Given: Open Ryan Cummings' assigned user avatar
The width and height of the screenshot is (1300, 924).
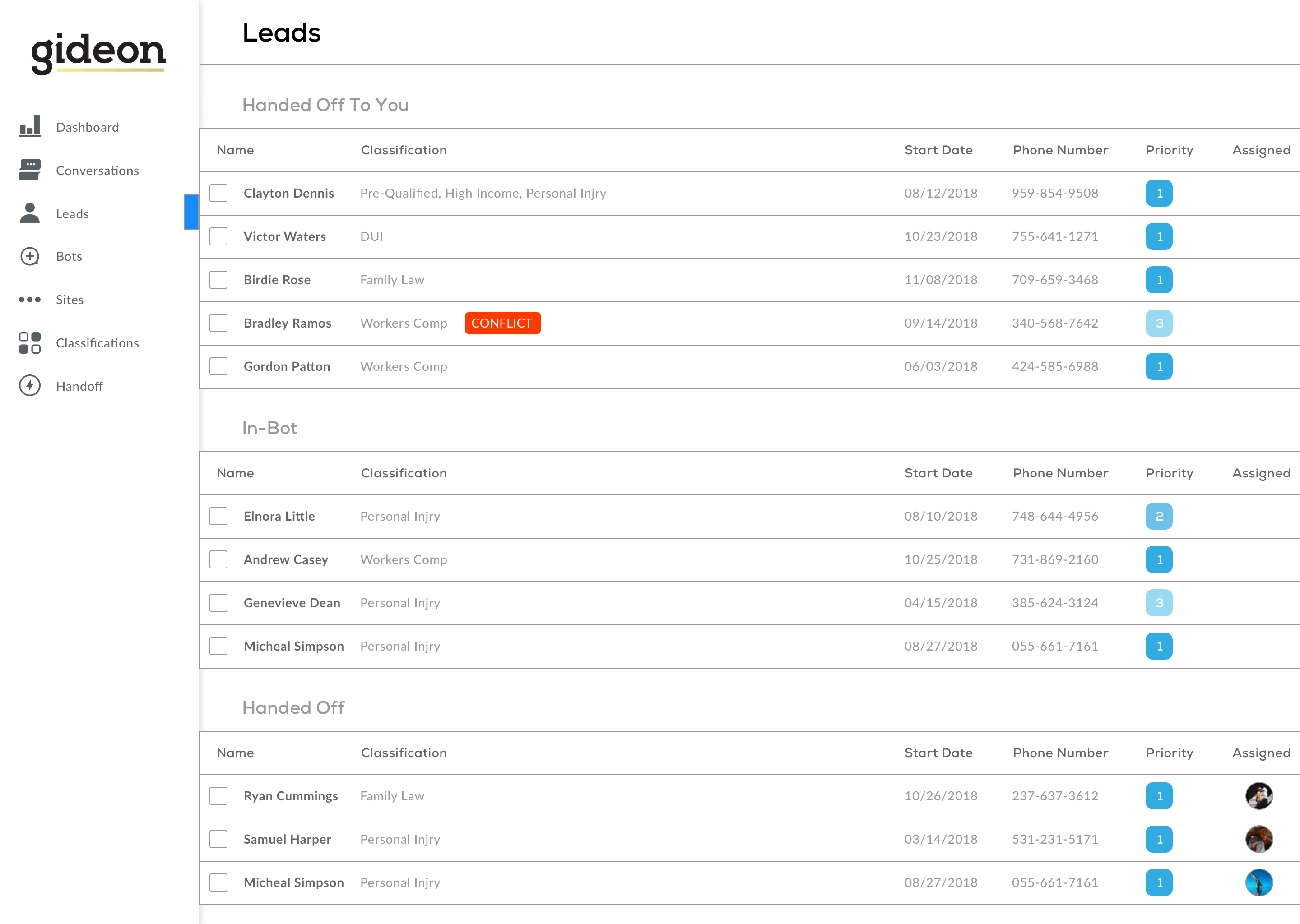Looking at the screenshot, I should (x=1259, y=795).
